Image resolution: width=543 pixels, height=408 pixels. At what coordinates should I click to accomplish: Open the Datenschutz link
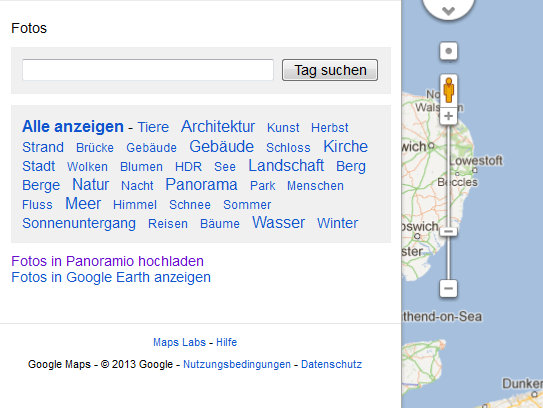coord(331,364)
